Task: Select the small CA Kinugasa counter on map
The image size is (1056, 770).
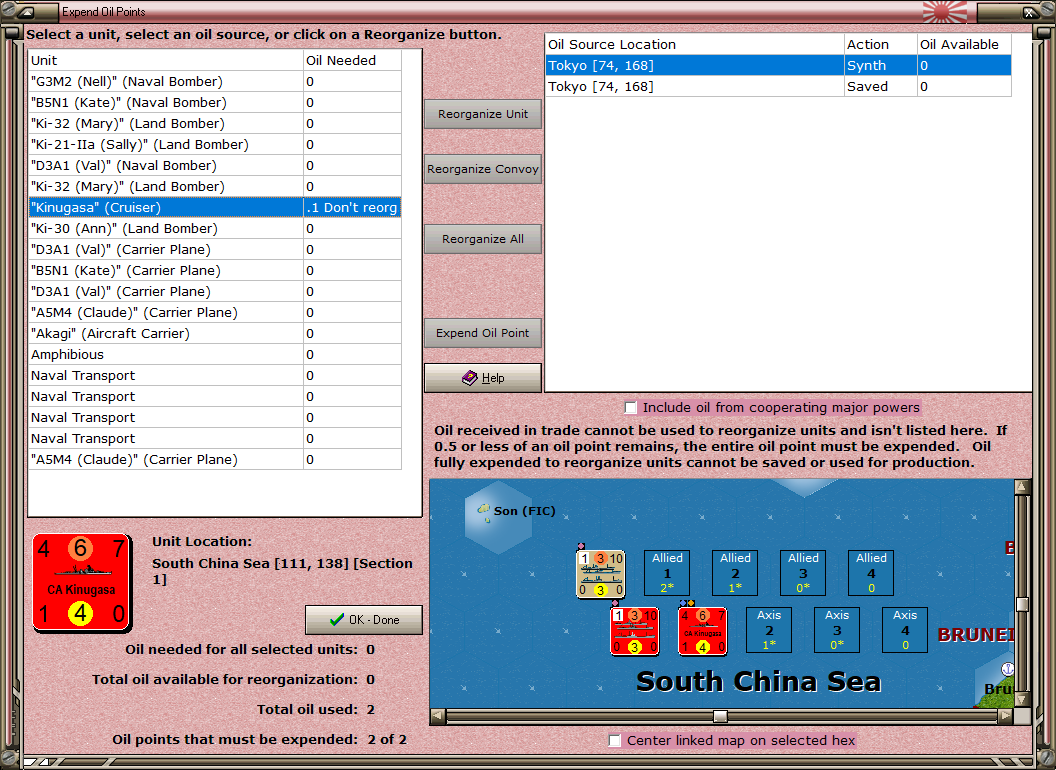Action: pos(702,631)
